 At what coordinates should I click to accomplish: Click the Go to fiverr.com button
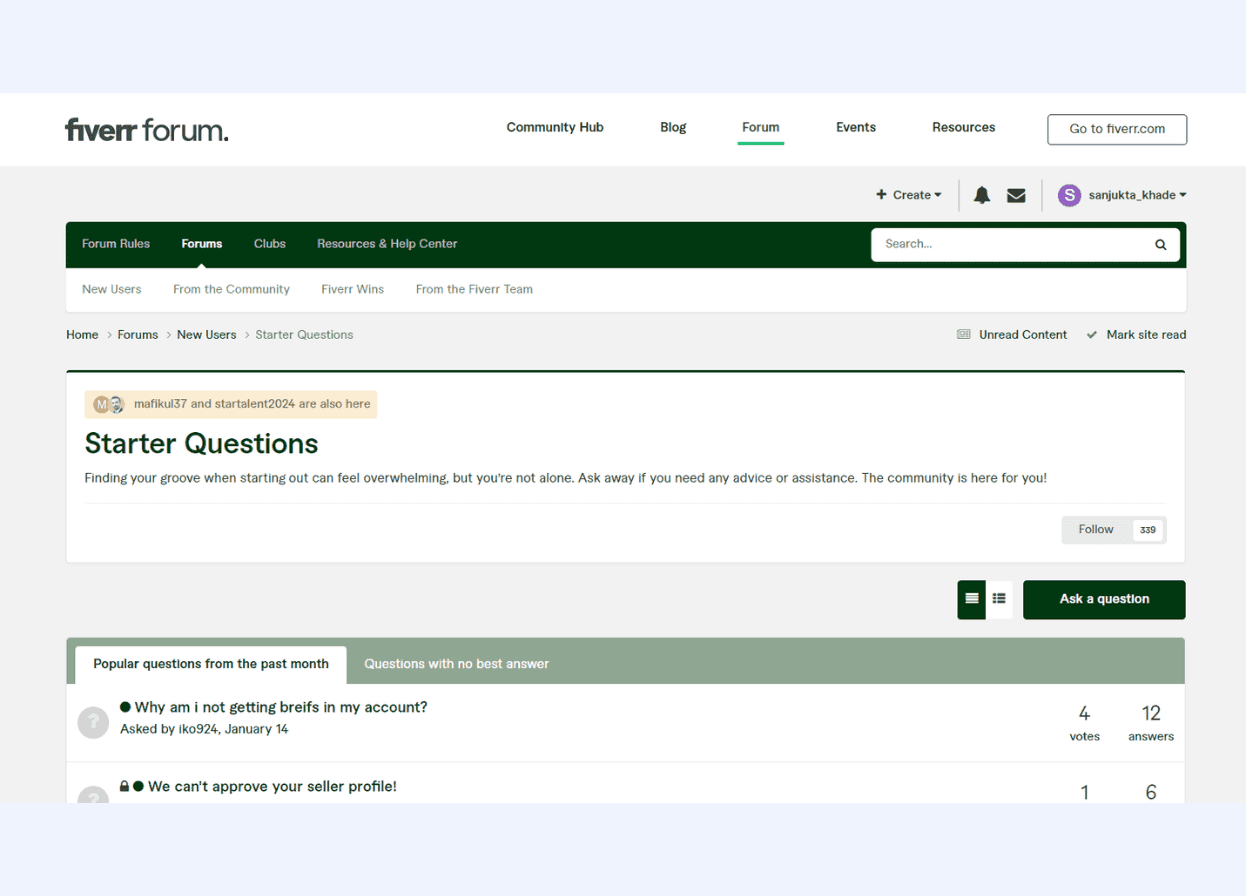tap(1116, 129)
